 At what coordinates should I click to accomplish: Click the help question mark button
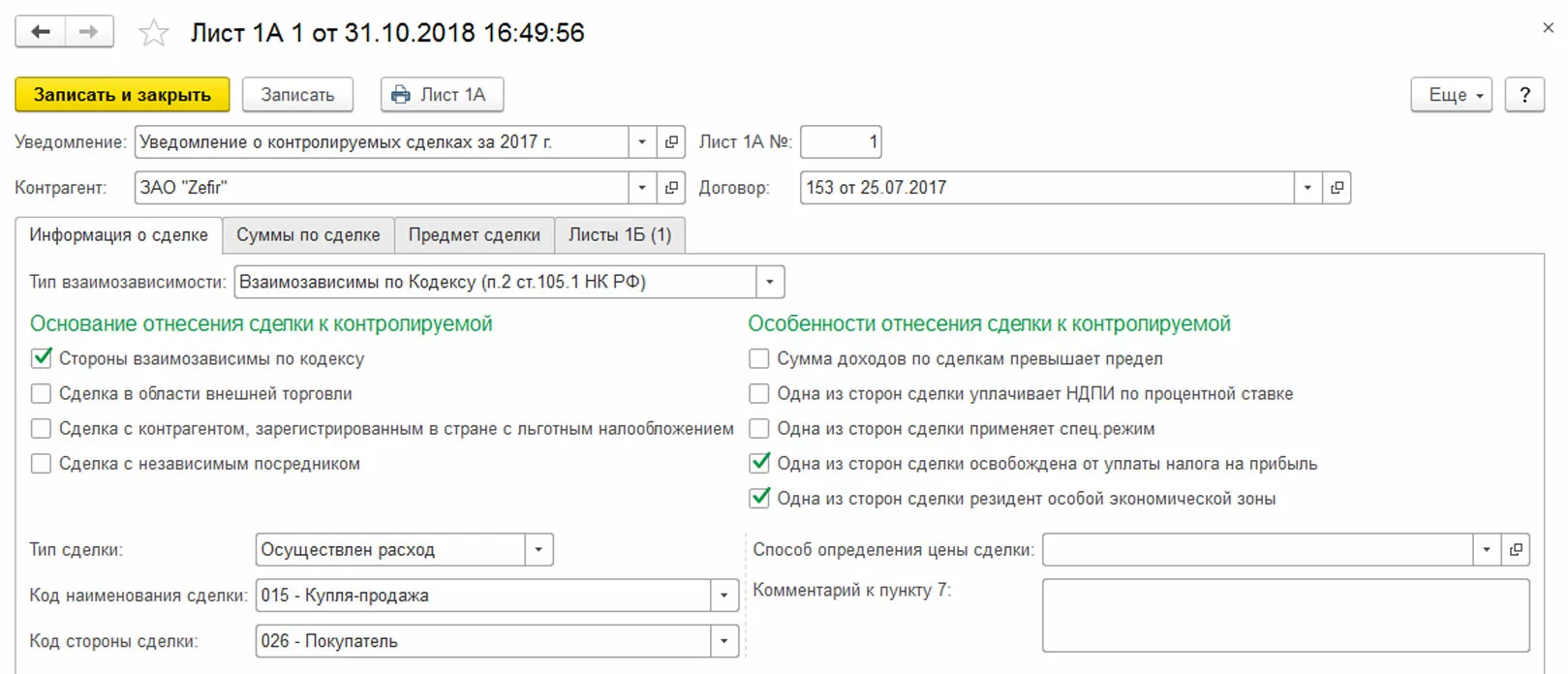1524,95
